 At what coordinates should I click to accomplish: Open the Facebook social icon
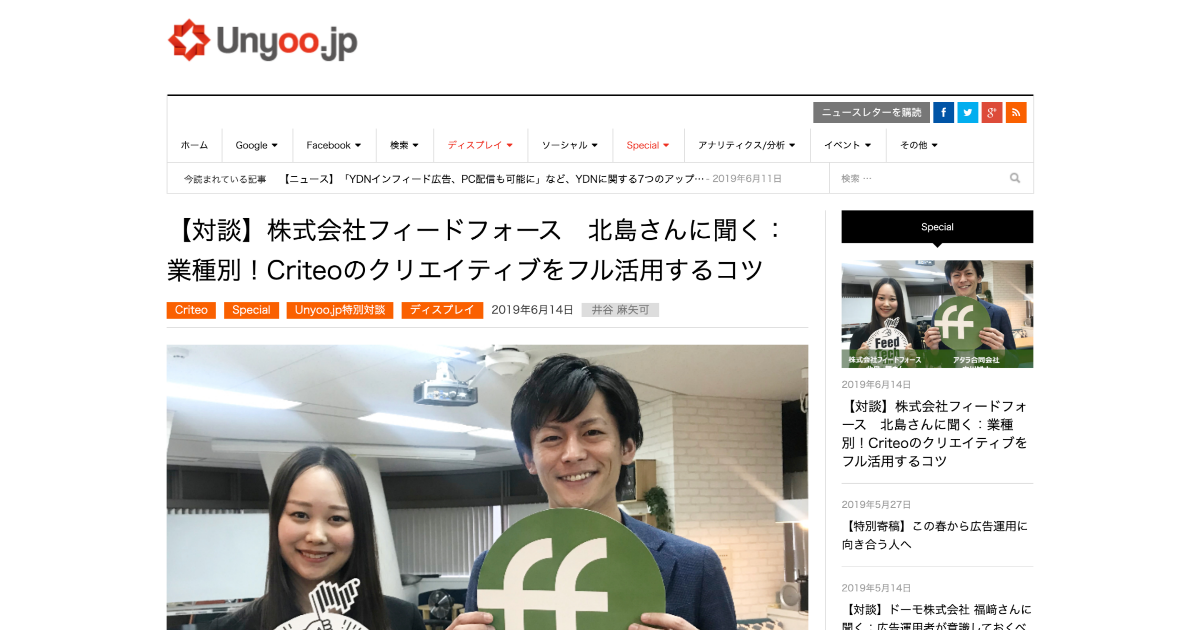coord(943,113)
